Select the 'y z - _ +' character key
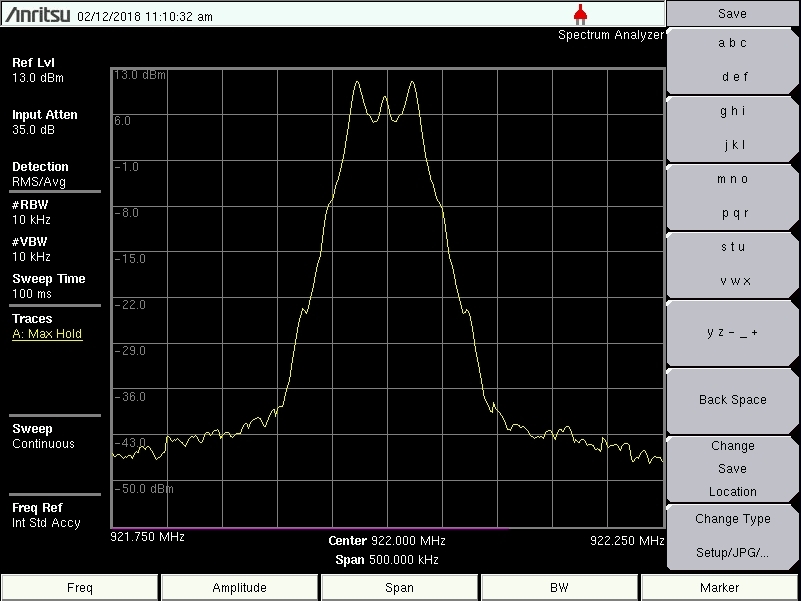 point(733,333)
